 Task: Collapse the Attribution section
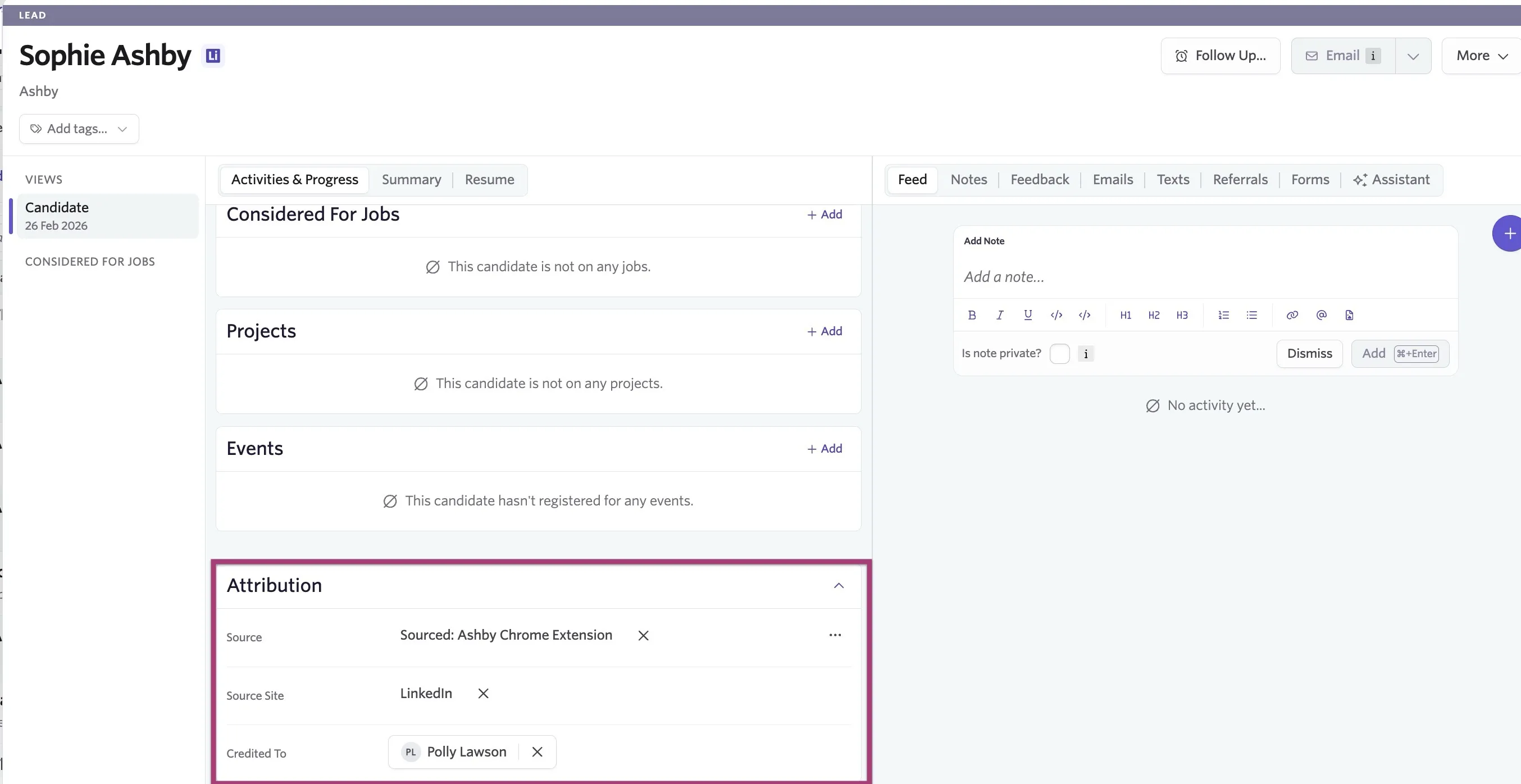[839, 586]
